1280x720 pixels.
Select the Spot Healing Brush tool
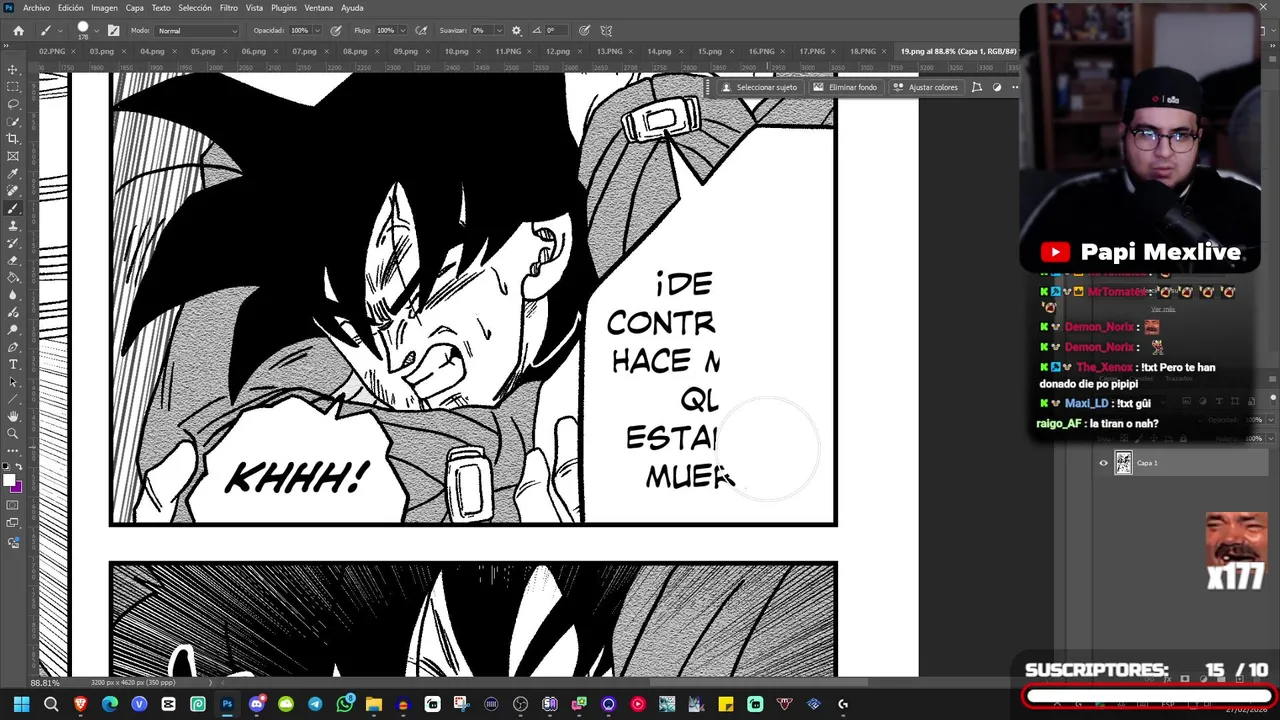point(13,191)
